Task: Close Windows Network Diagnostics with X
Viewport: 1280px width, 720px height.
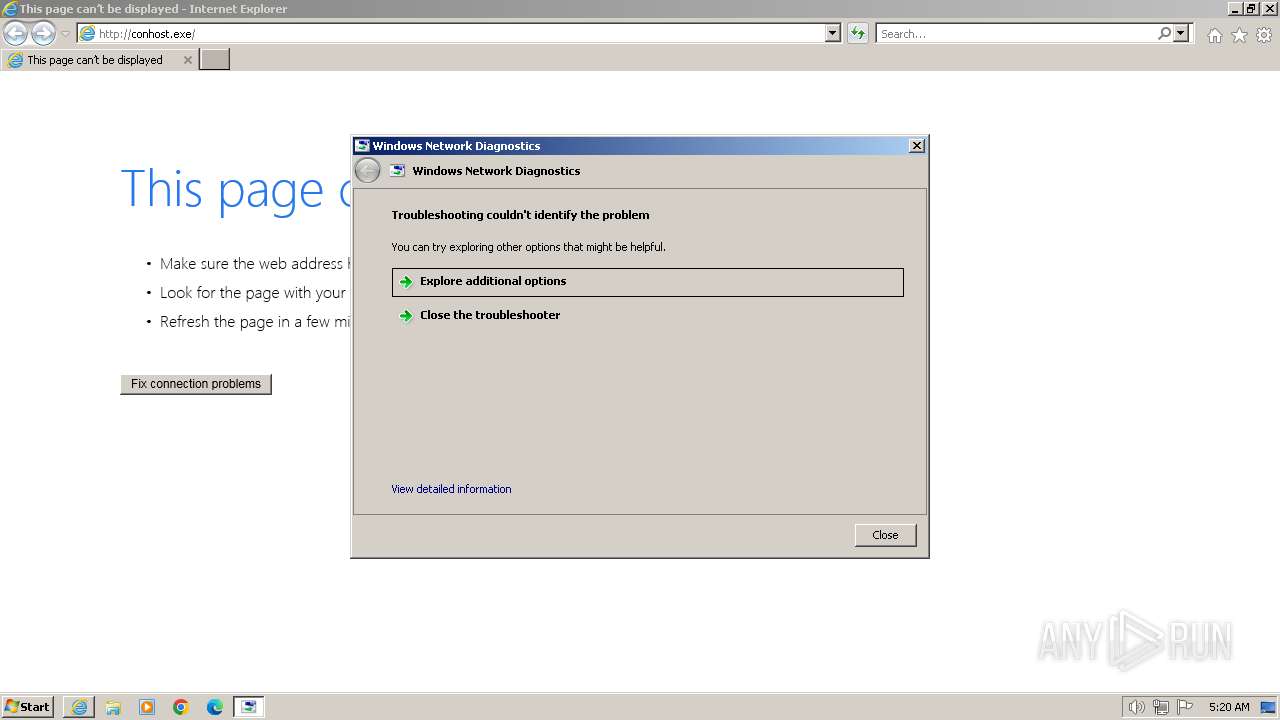Action: tap(916, 146)
